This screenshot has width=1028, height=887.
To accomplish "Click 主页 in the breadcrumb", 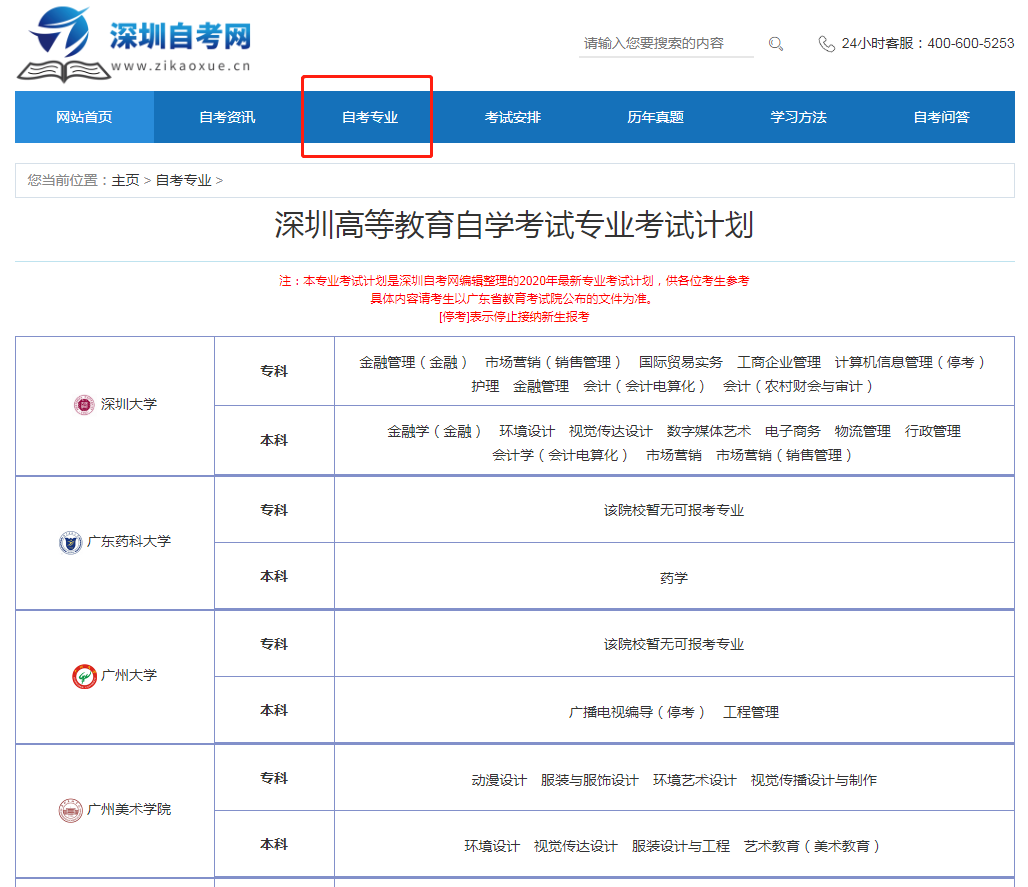I will (x=125, y=180).
